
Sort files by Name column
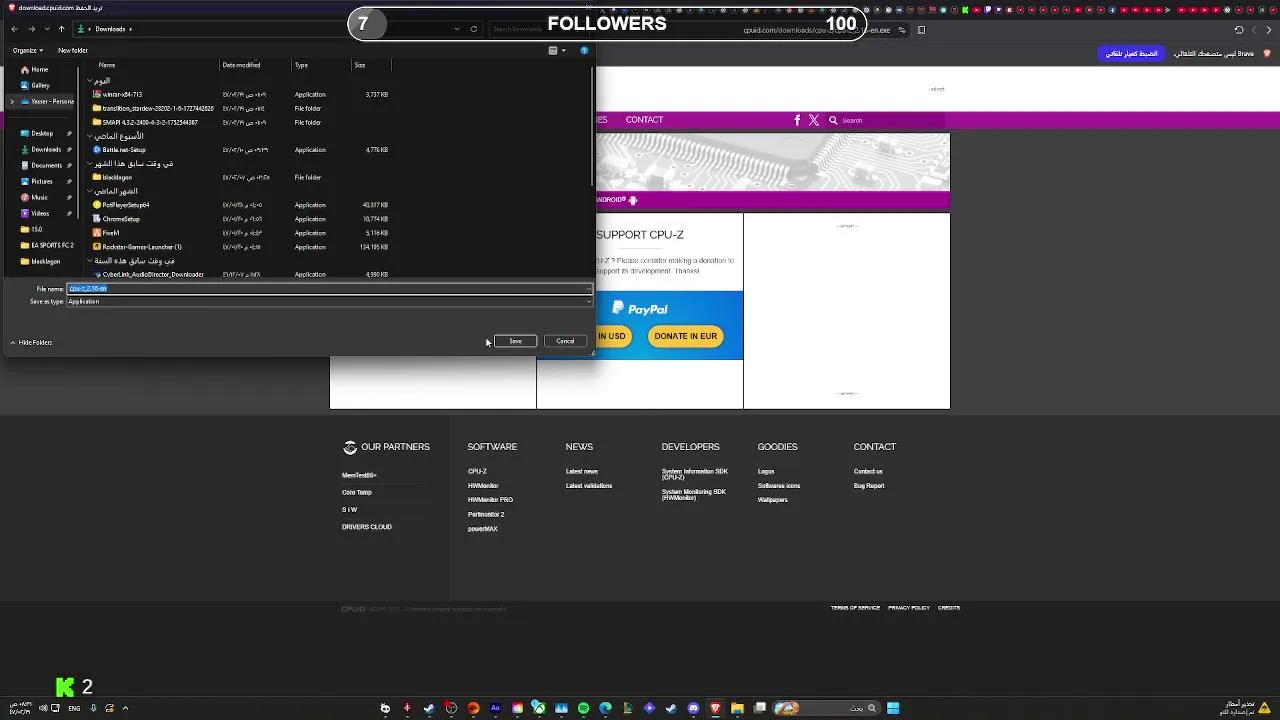[x=107, y=65]
